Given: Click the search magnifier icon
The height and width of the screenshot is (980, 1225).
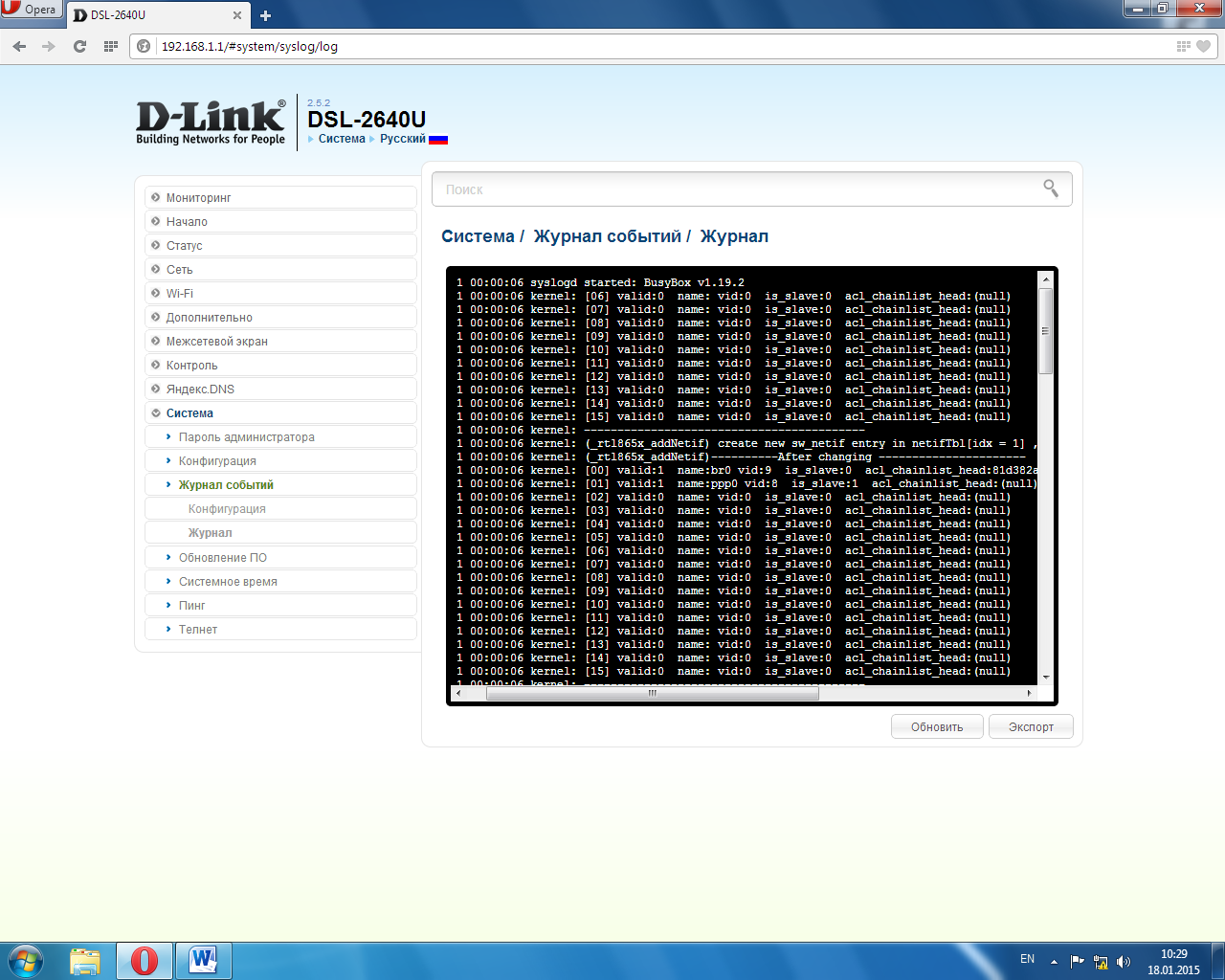Looking at the screenshot, I should (1051, 189).
